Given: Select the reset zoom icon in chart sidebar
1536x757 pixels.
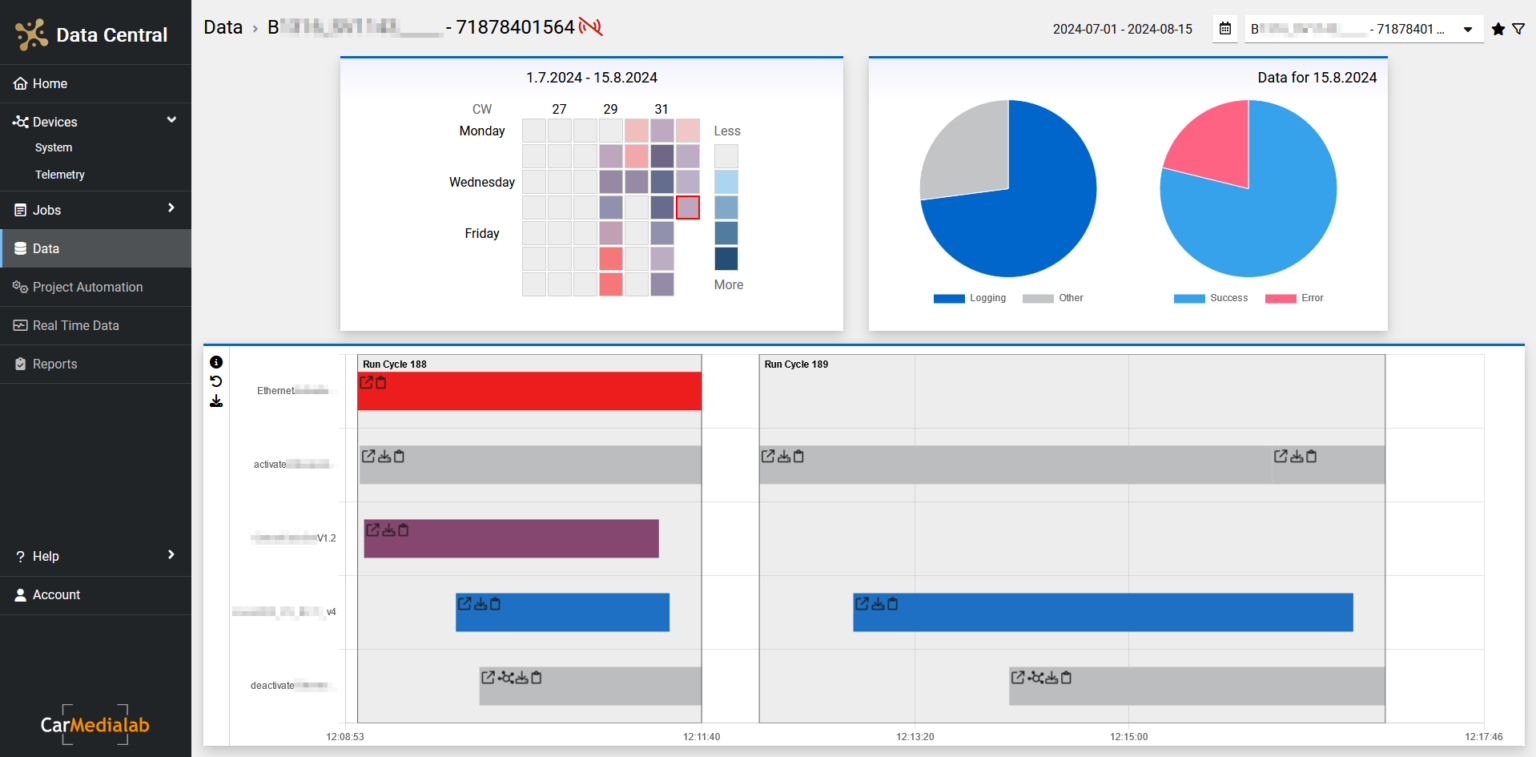Looking at the screenshot, I should [x=216, y=381].
